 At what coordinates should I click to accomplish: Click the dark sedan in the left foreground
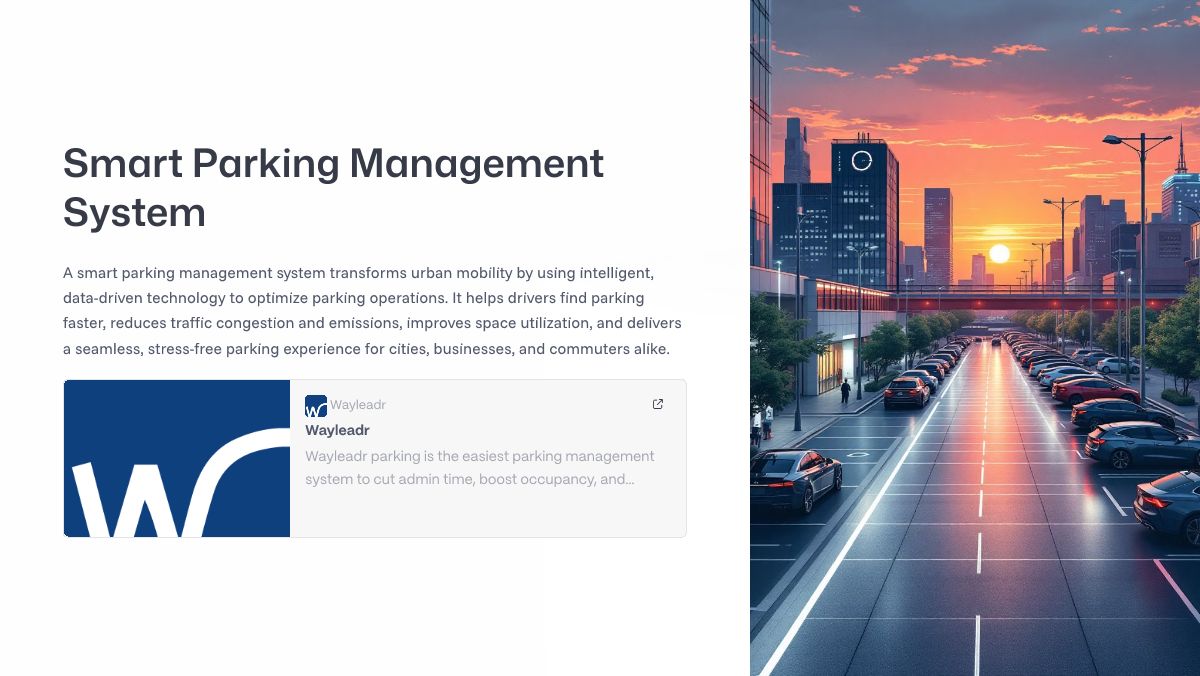(796, 478)
